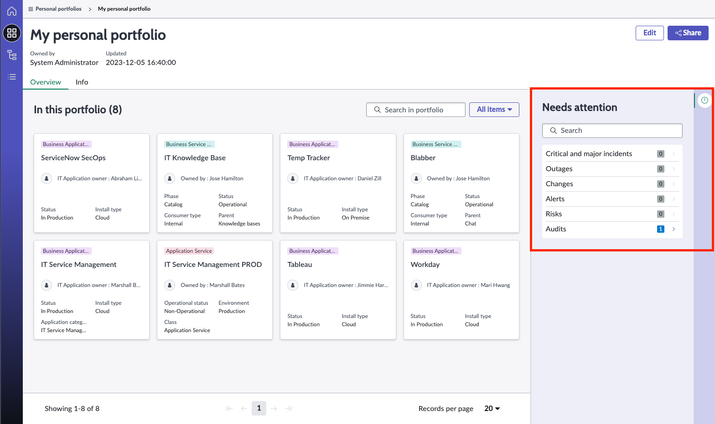715x424 pixels.
Task: Click the Audits label
Action: [555, 229]
